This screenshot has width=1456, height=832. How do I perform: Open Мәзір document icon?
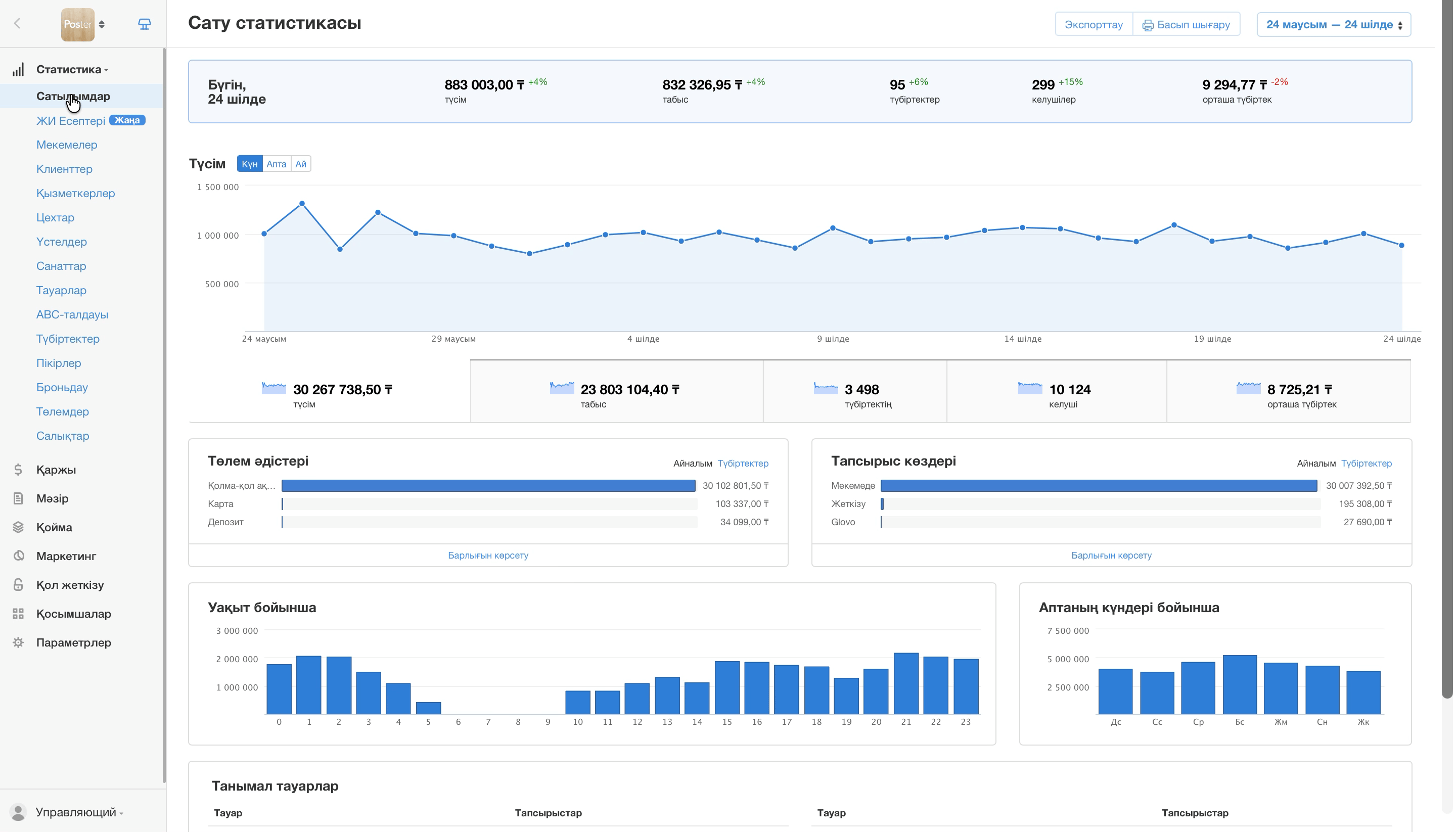(18, 498)
